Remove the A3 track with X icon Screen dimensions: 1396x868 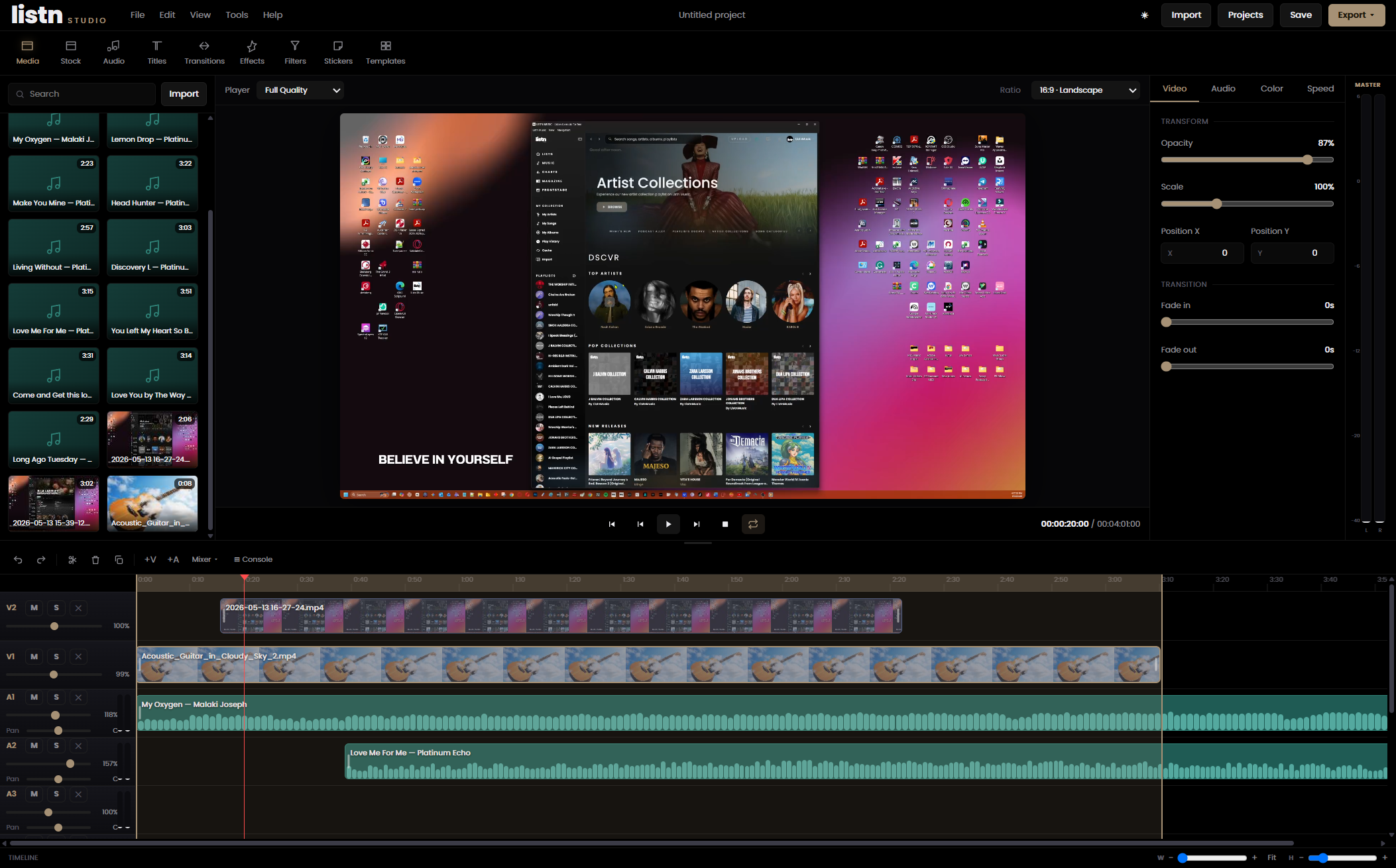tap(78, 794)
